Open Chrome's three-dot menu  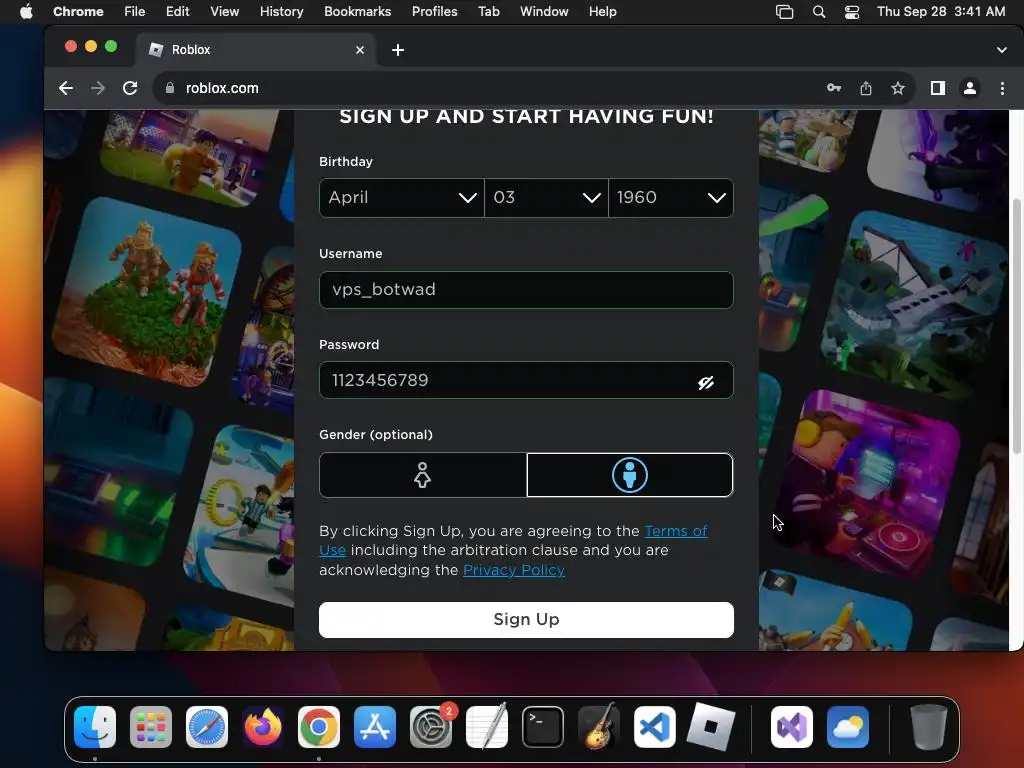point(1002,88)
